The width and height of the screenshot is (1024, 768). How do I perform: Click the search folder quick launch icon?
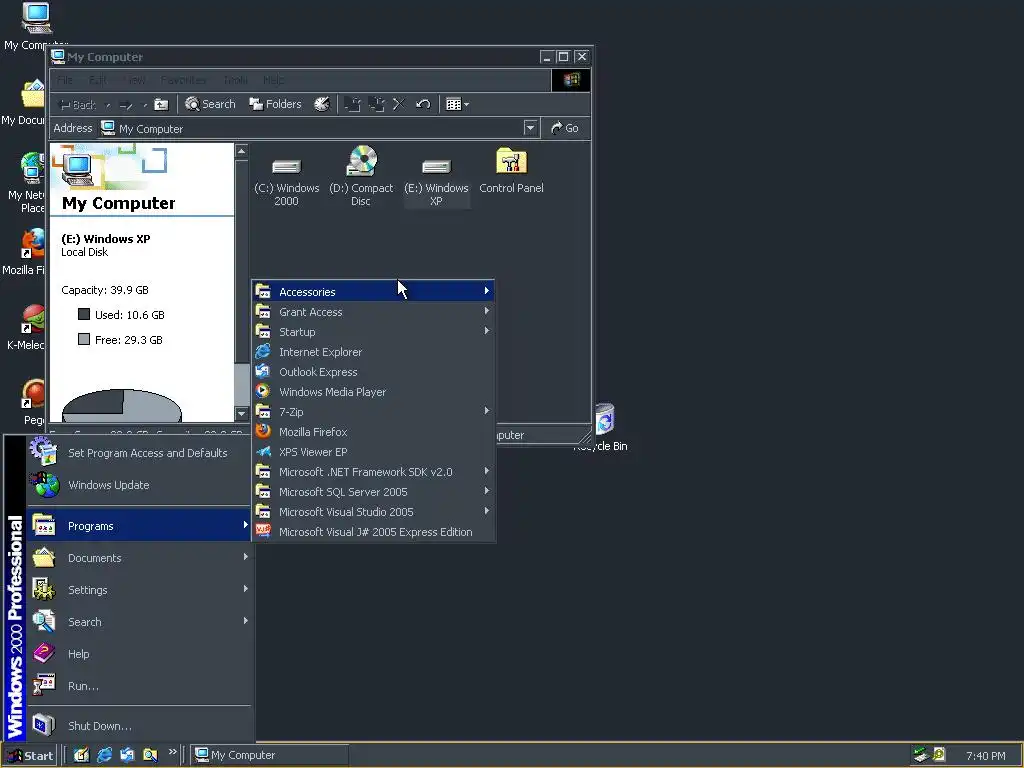pos(150,755)
